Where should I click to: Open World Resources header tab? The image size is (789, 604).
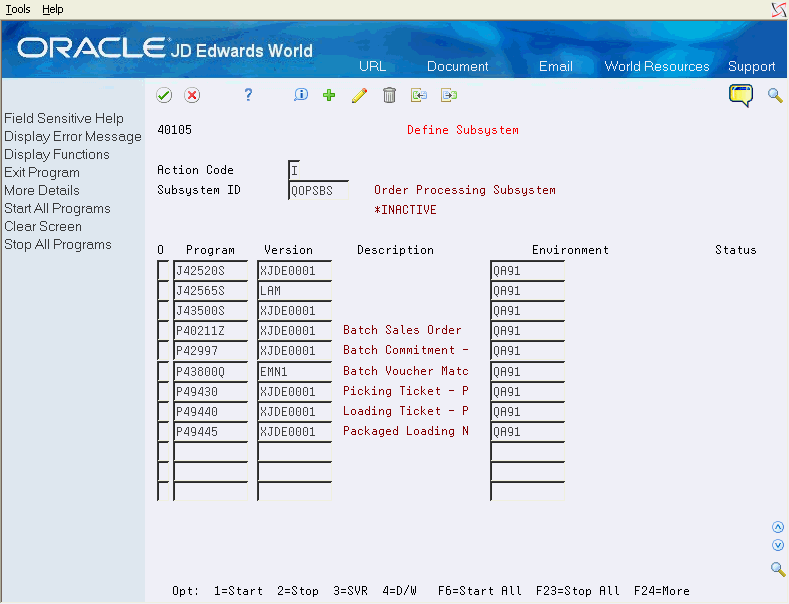[x=657, y=66]
